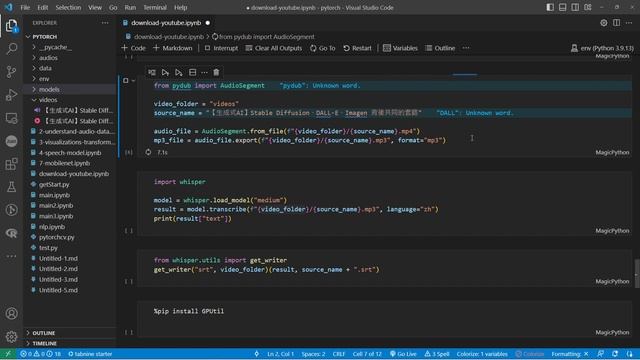
Task: Open the Variables panel
Action: [400, 48]
